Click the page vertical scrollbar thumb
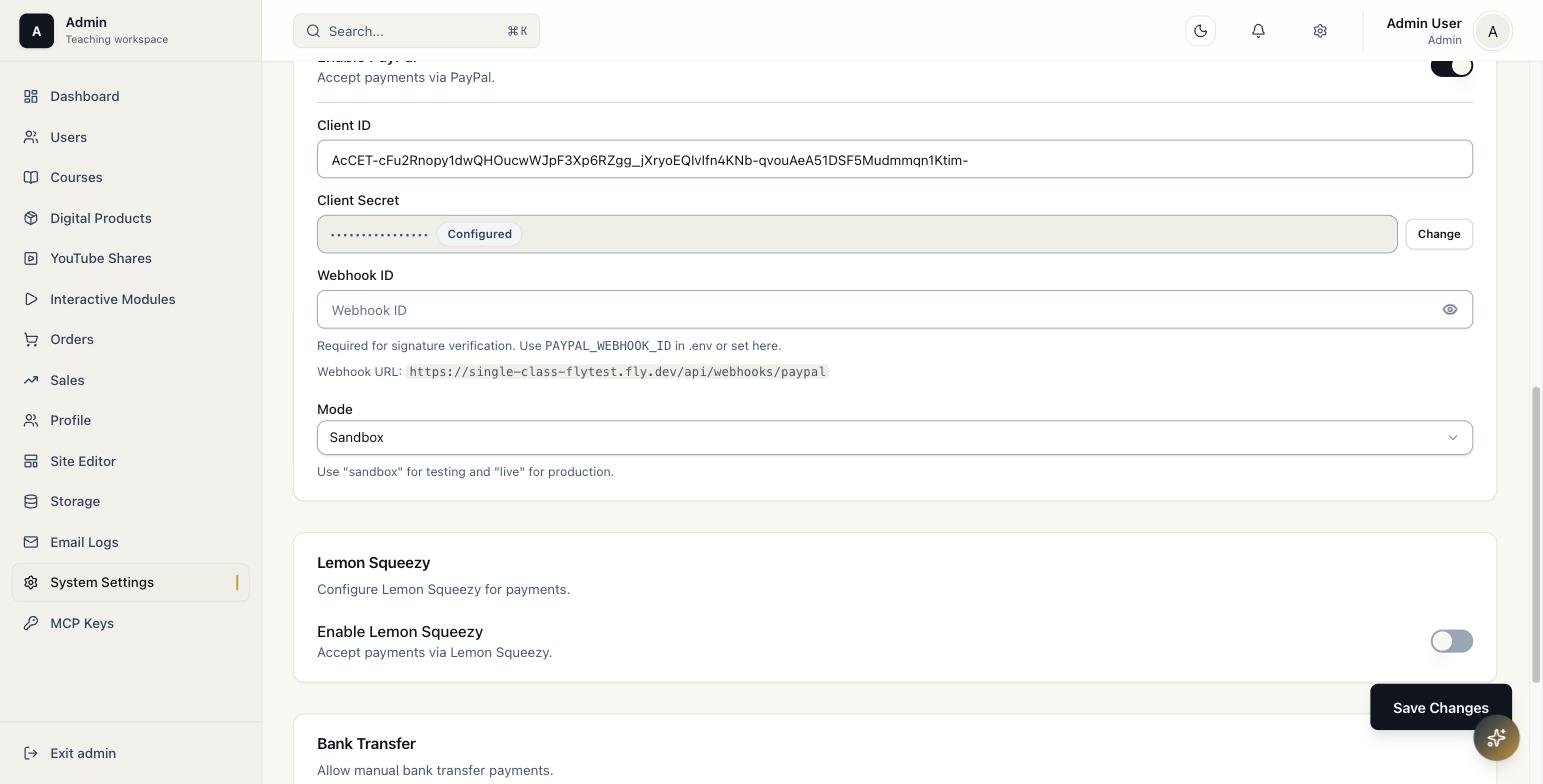The width and height of the screenshot is (1543, 784). click(x=1536, y=535)
